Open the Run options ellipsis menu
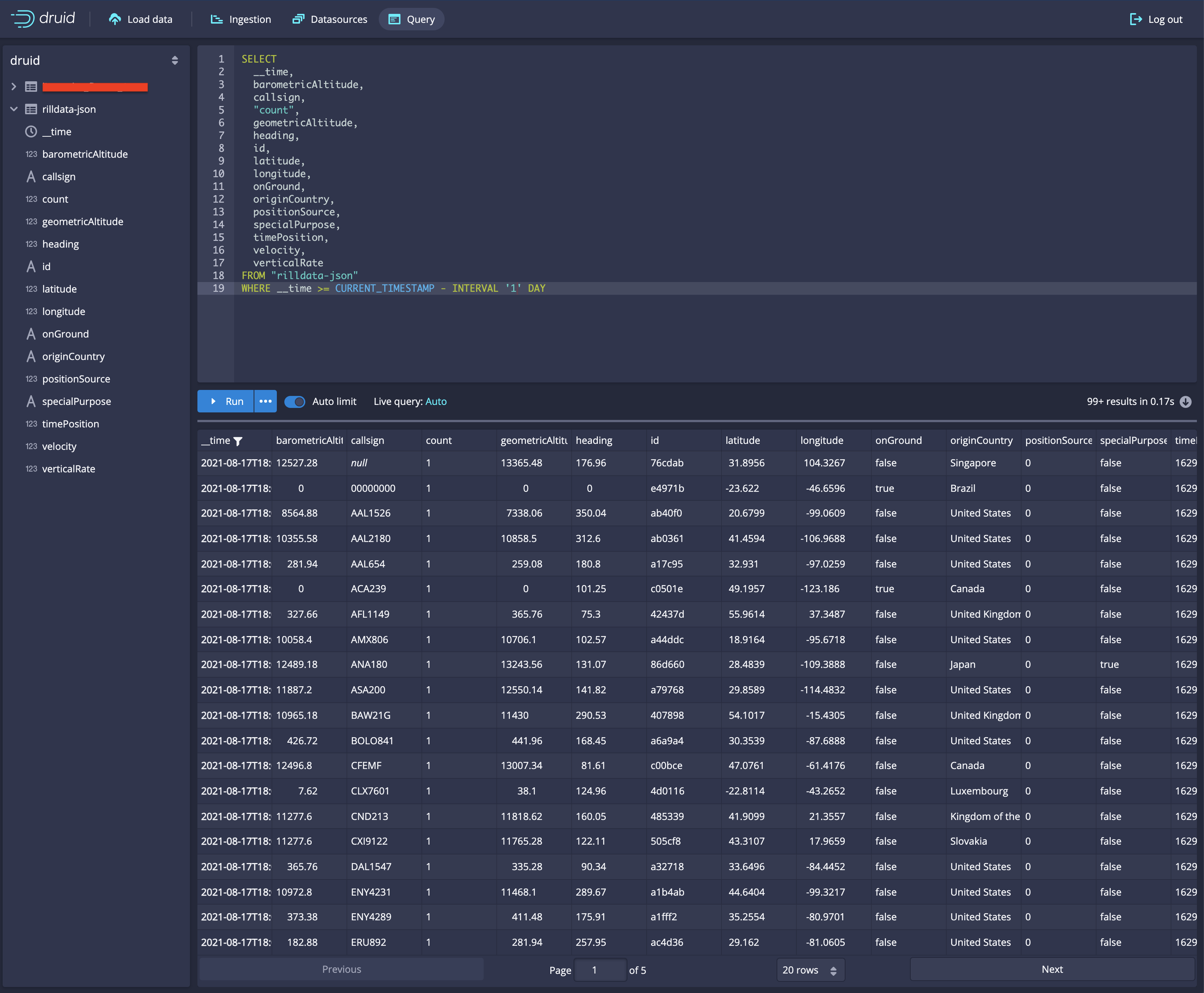The width and height of the screenshot is (1204, 993). pos(265,402)
